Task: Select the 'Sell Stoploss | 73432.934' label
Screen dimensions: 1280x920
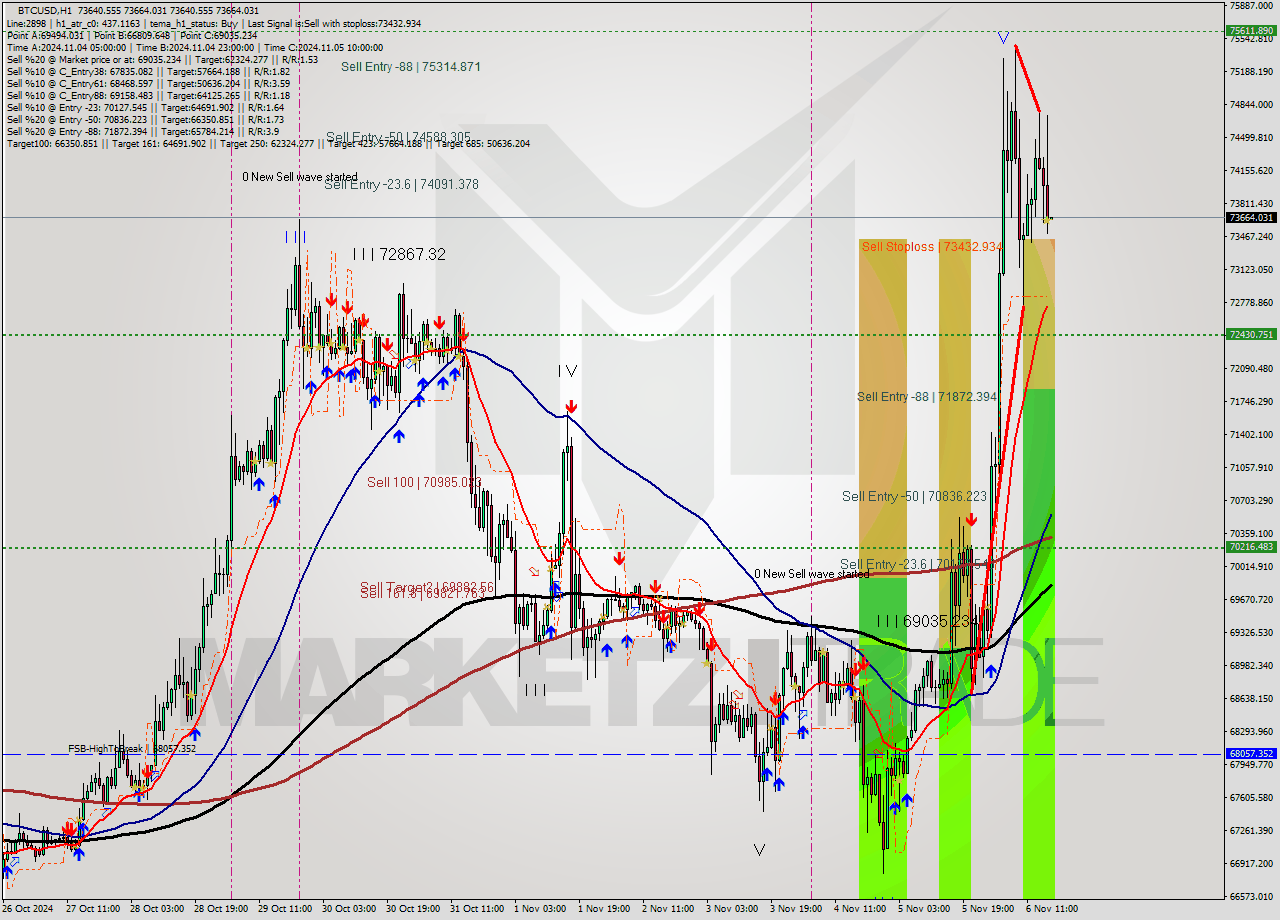Action: (x=932, y=246)
